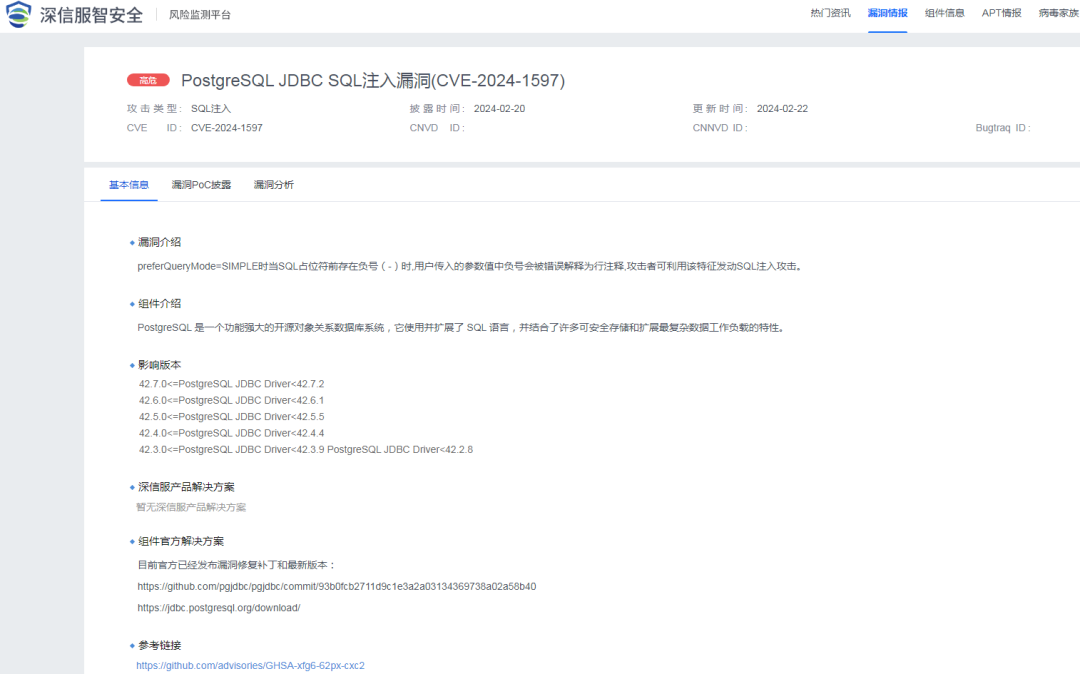1080x674 pixels.
Task: Click the 风险监测平台 header text
Action: pos(200,14)
